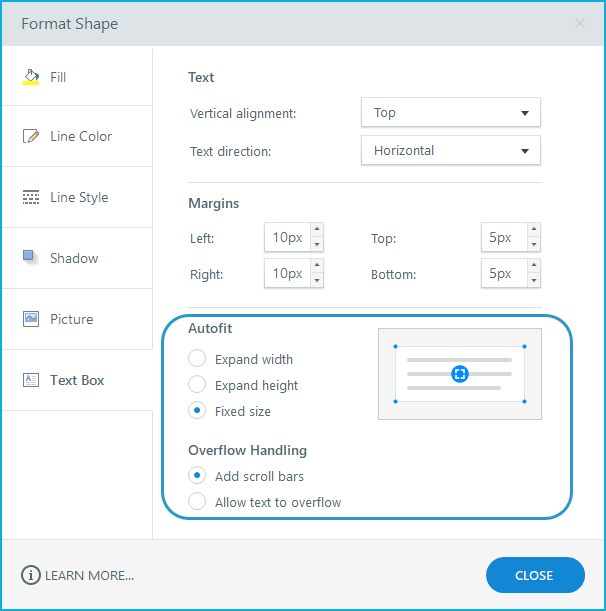The height and width of the screenshot is (611, 606).
Task: Choose the Expand height autofit option
Action: [x=197, y=385]
